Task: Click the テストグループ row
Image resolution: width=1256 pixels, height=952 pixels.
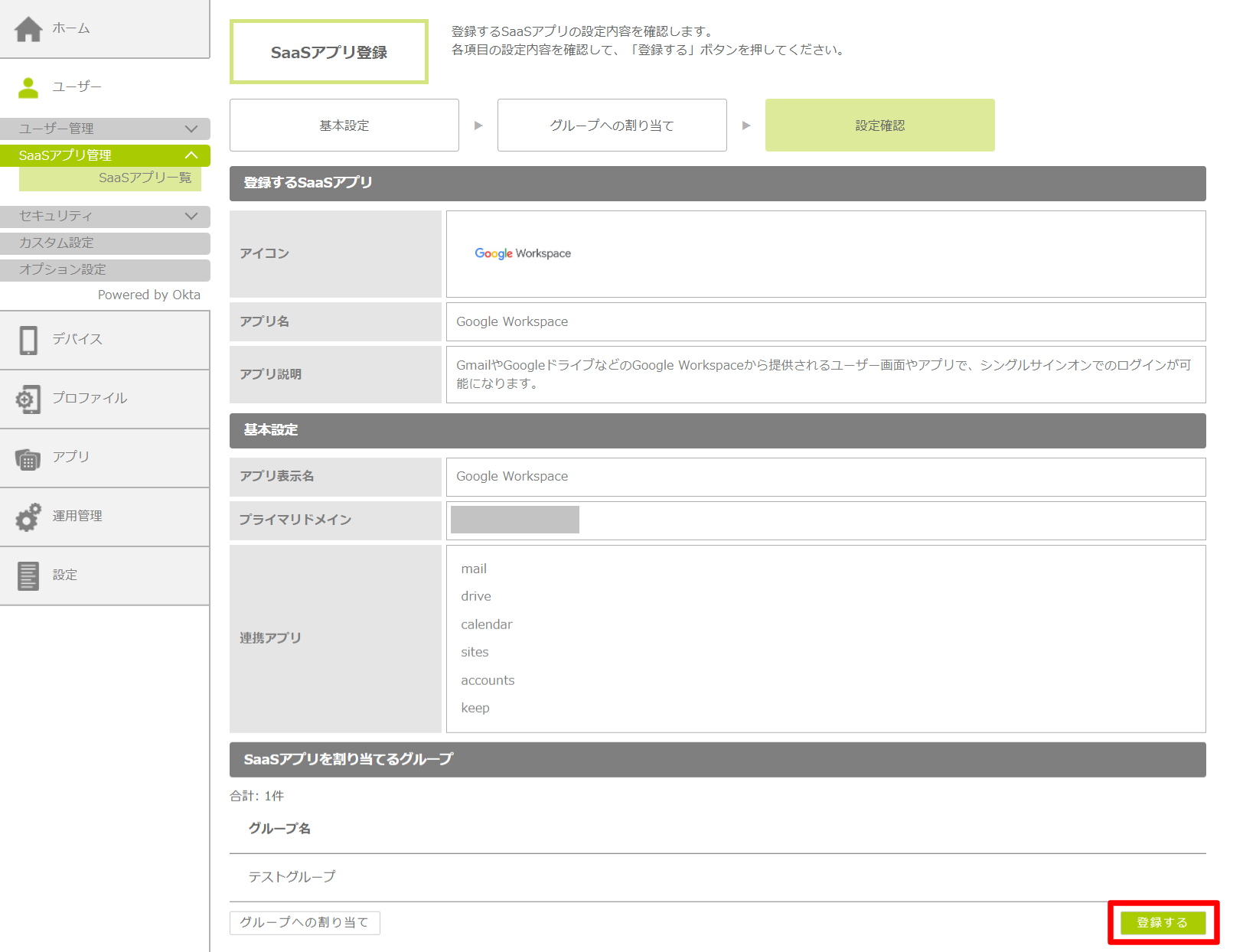Action: click(718, 877)
